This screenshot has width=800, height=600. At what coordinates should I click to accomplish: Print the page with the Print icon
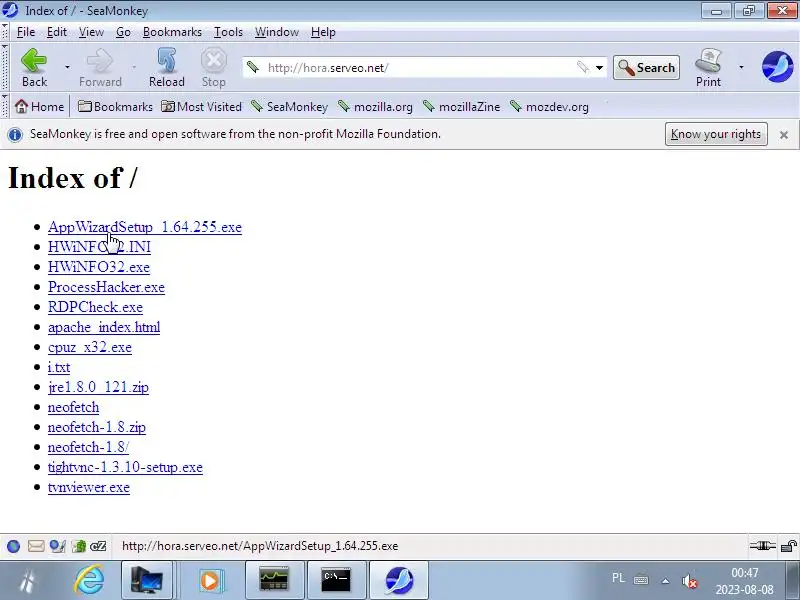[x=709, y=67]
